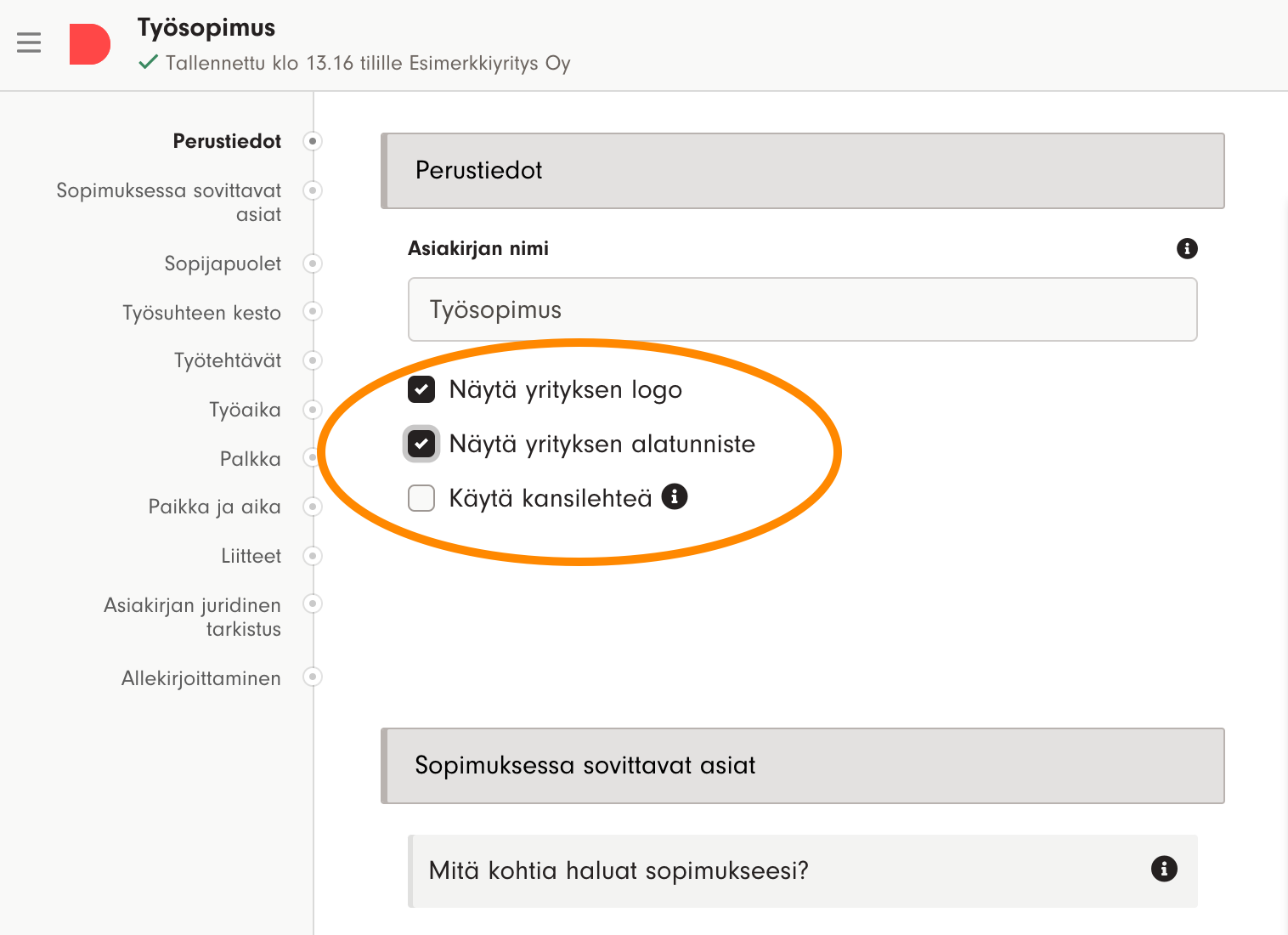
Task: Click the Liitteet step dot marker
Action: point(313,556)
